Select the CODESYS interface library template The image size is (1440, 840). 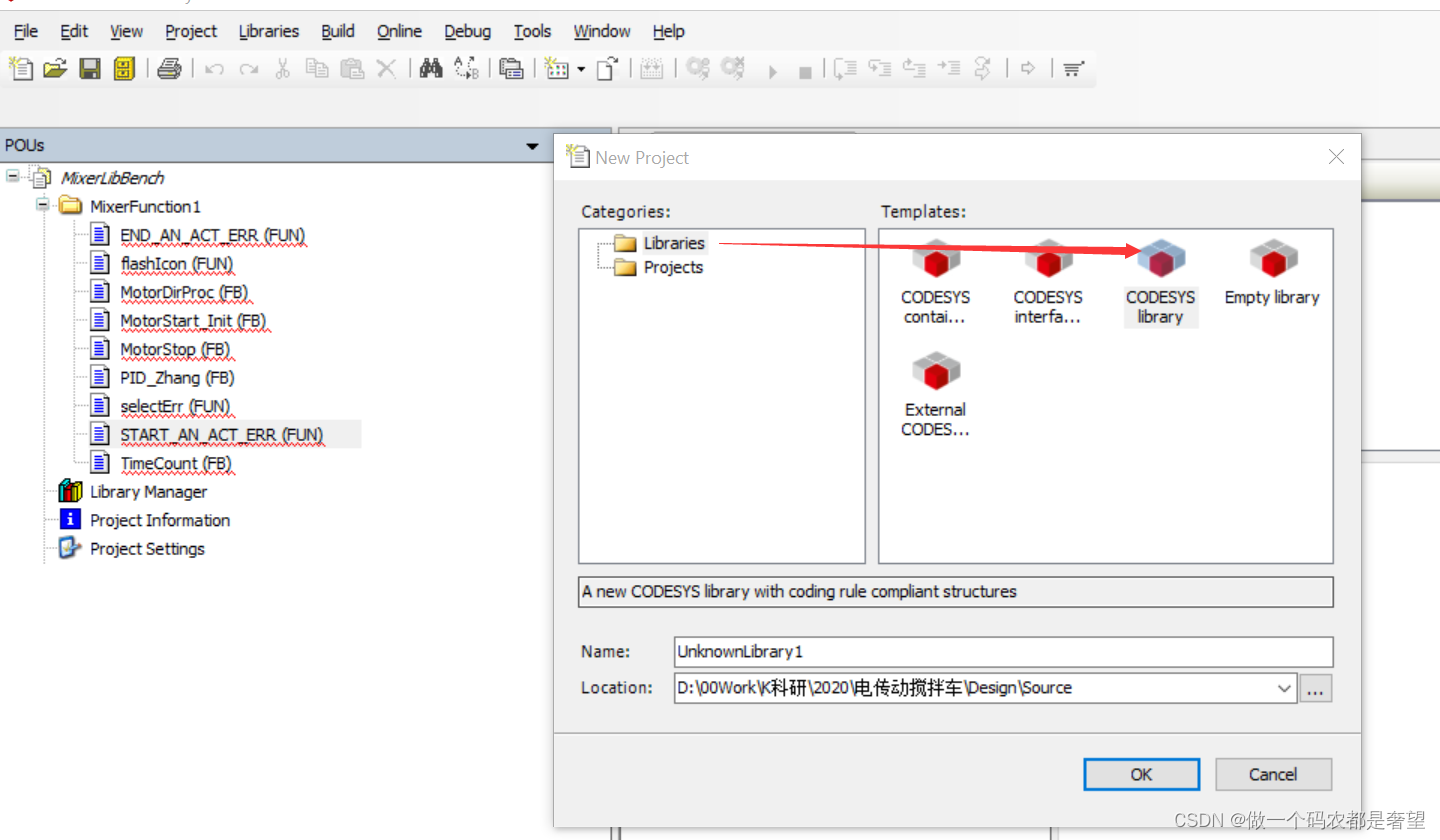1048,282
